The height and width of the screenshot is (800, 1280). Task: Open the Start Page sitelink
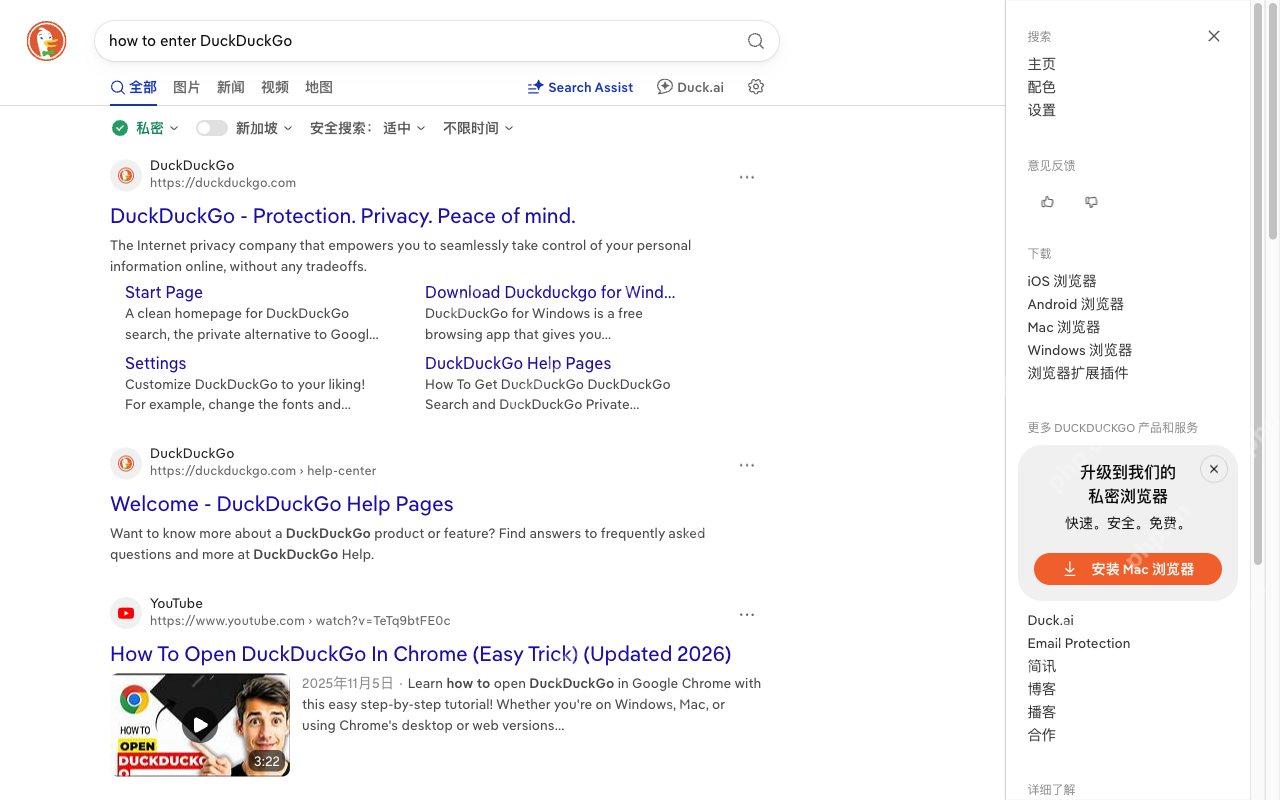click(164, 292)
